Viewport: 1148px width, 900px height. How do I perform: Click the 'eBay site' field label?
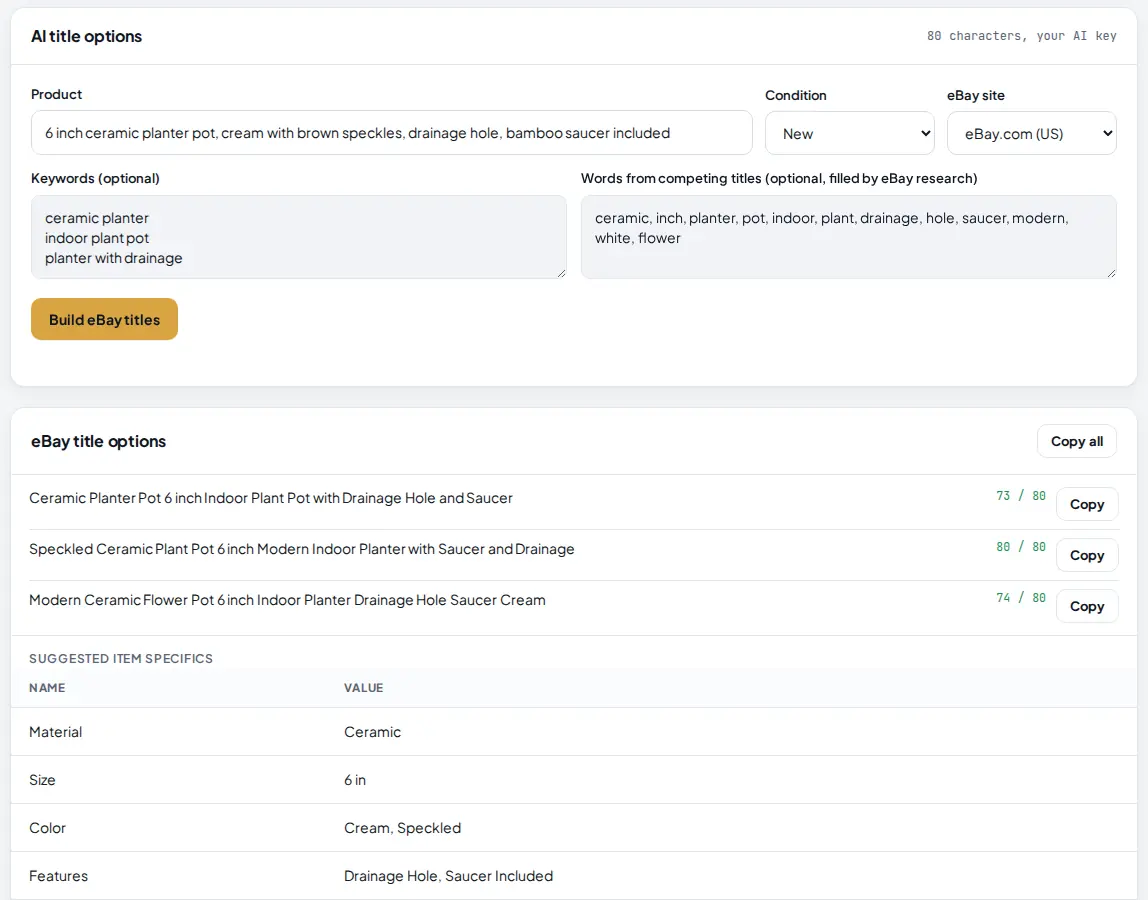(975, 95)
